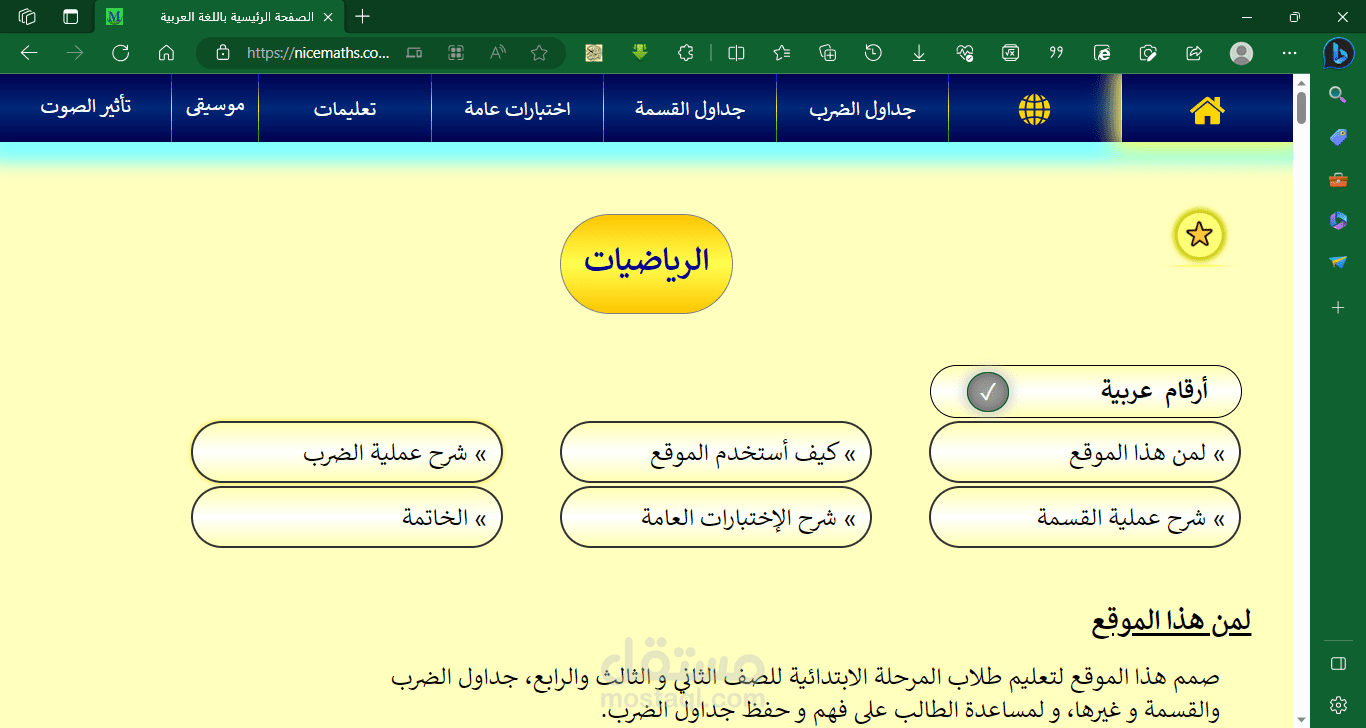Open the globe language selector in the nav bar

[1035, 109]
